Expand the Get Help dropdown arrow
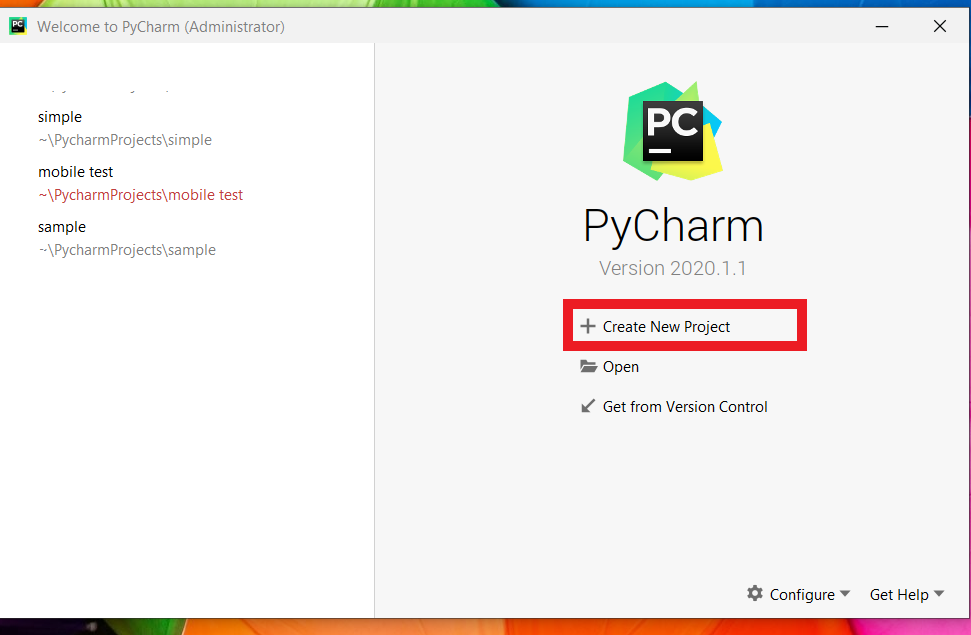 point(938,594)
